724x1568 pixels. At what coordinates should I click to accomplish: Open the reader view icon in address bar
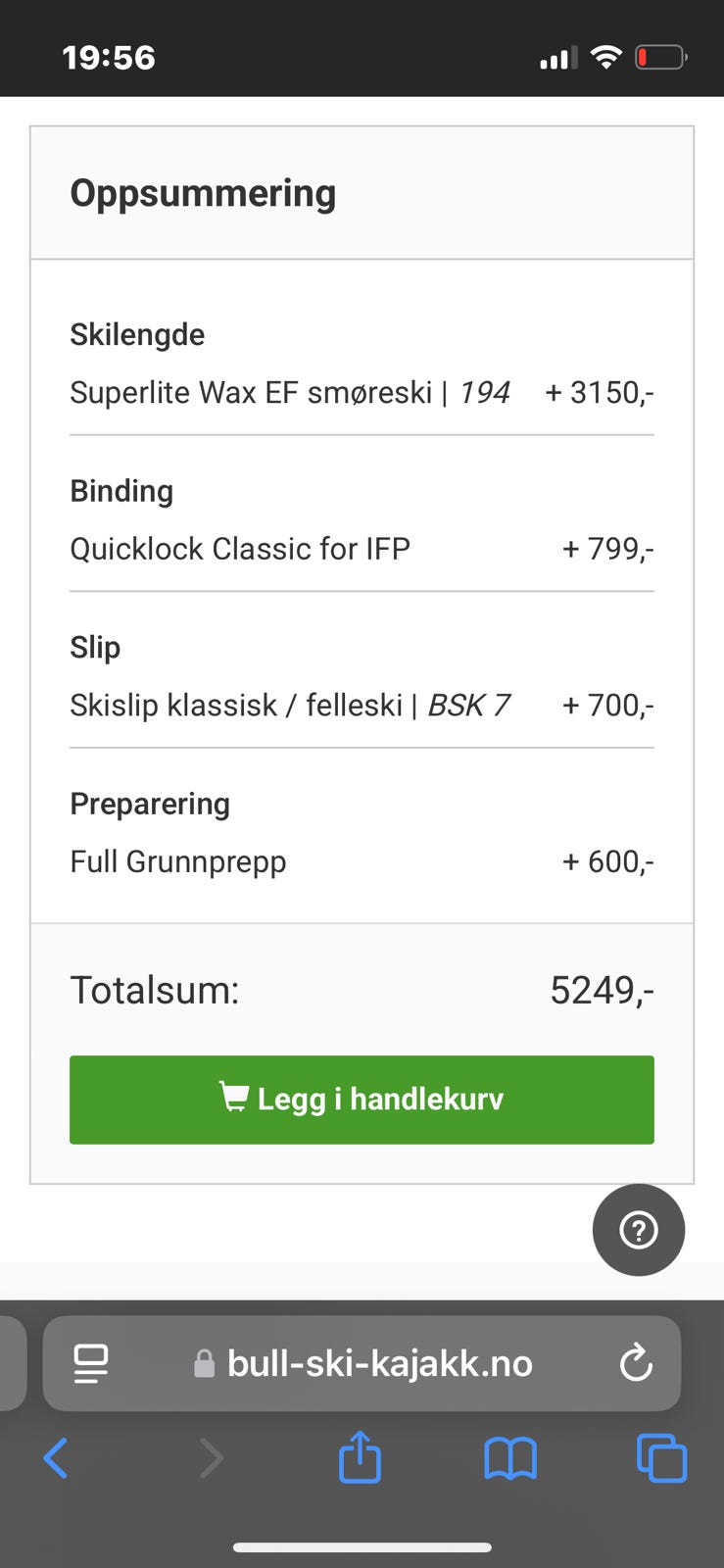click(x=90, y=1362)
